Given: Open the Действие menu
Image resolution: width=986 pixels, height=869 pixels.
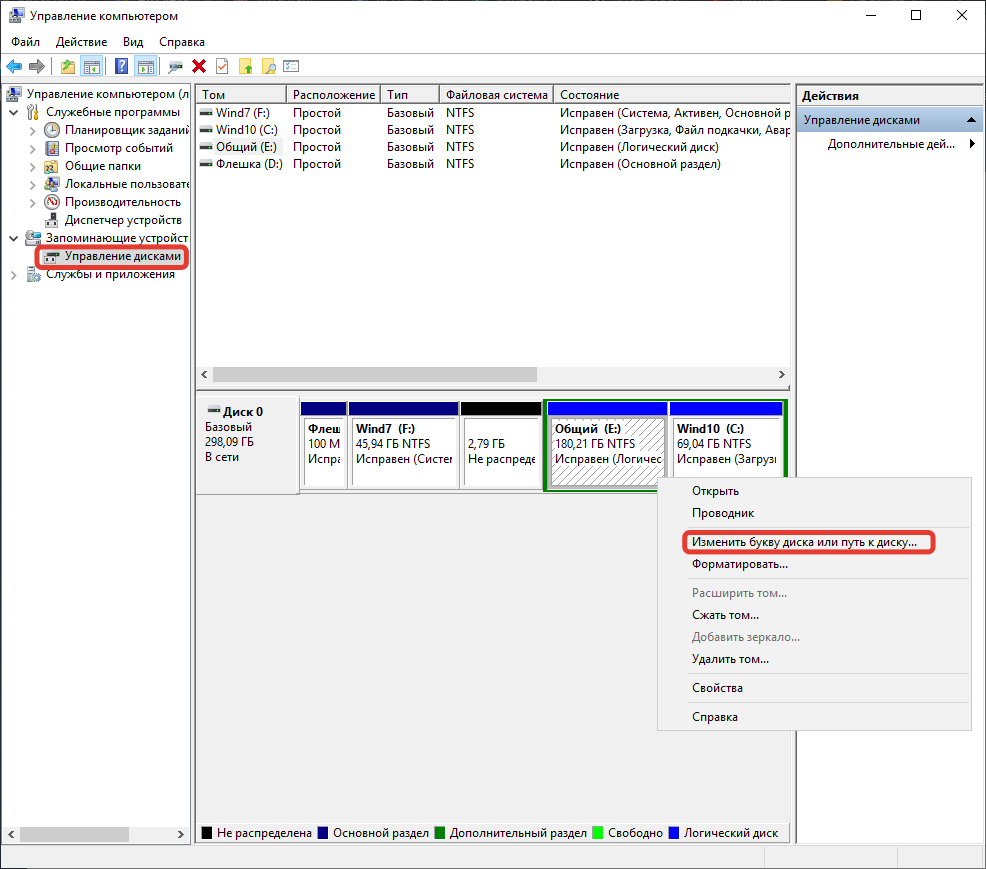Looking at the screenshot, I should 81,42.
